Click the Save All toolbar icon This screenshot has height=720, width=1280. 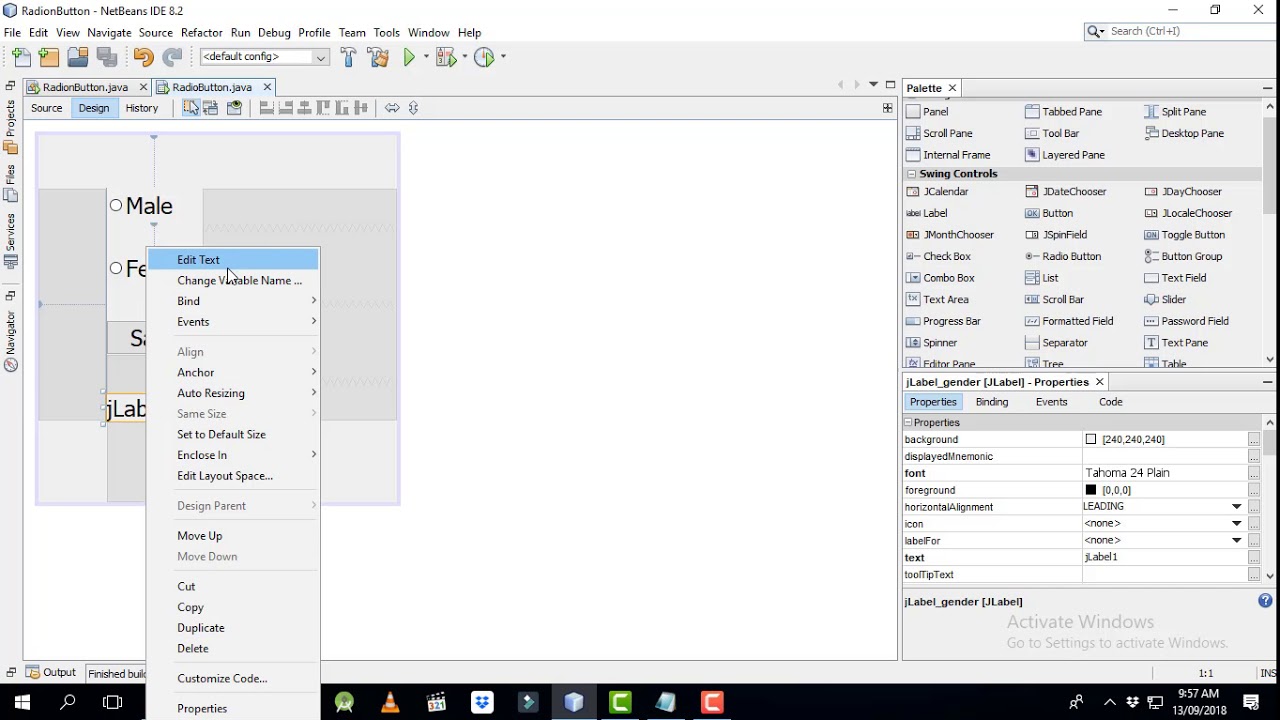[106, 57]
